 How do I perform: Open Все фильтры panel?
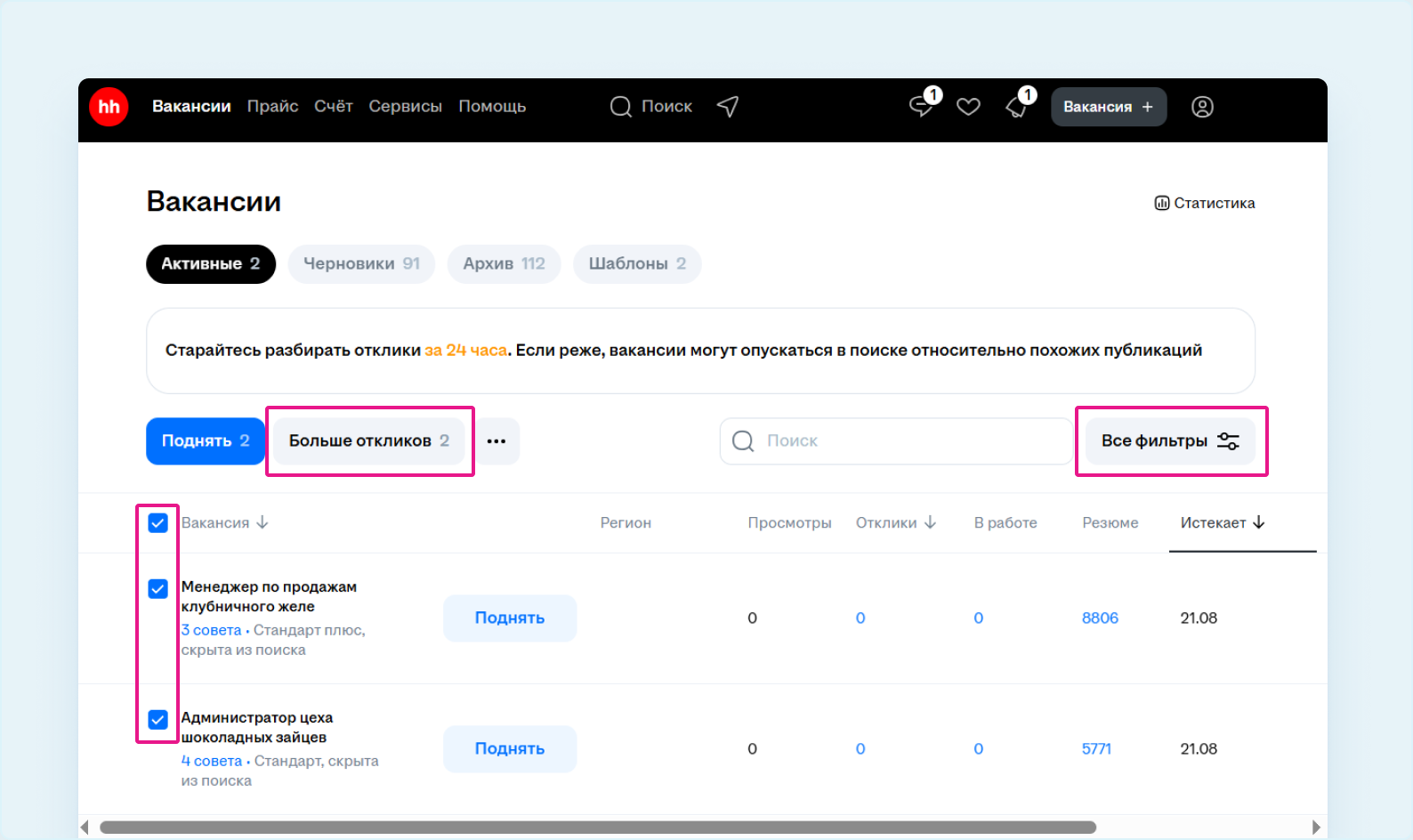pos(1170,441)
